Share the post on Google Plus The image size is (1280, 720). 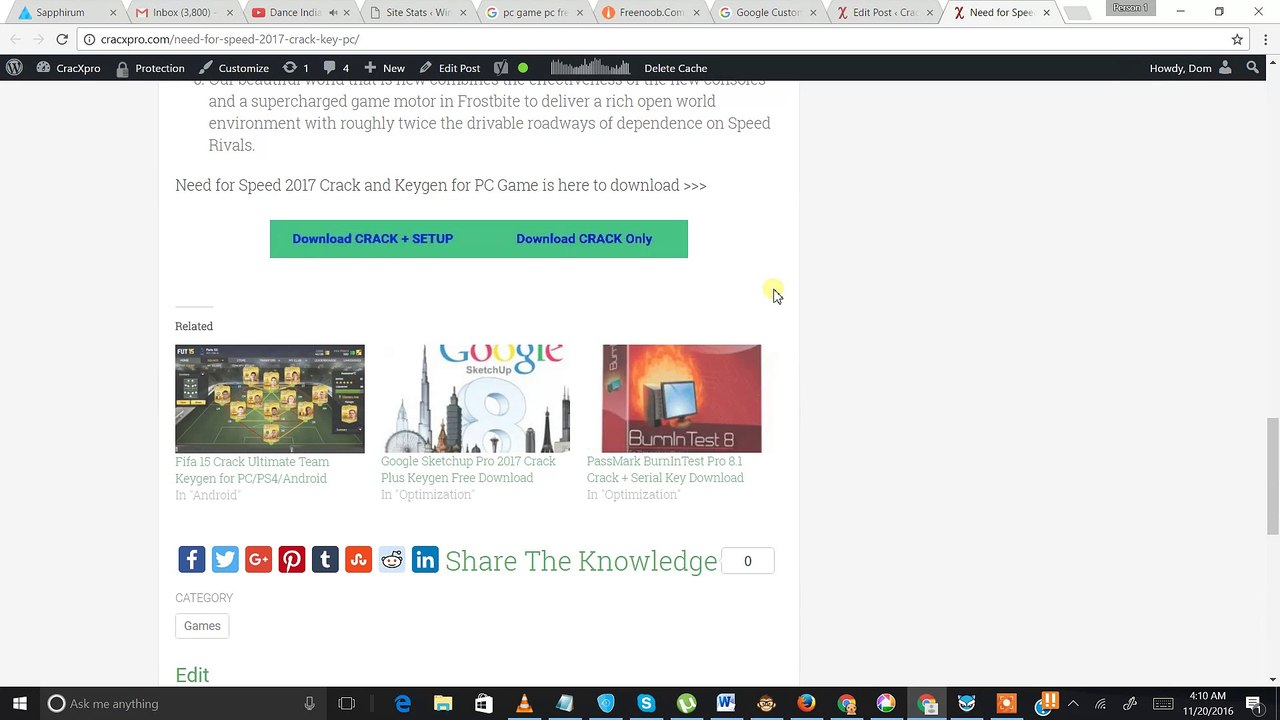(258, 560)
